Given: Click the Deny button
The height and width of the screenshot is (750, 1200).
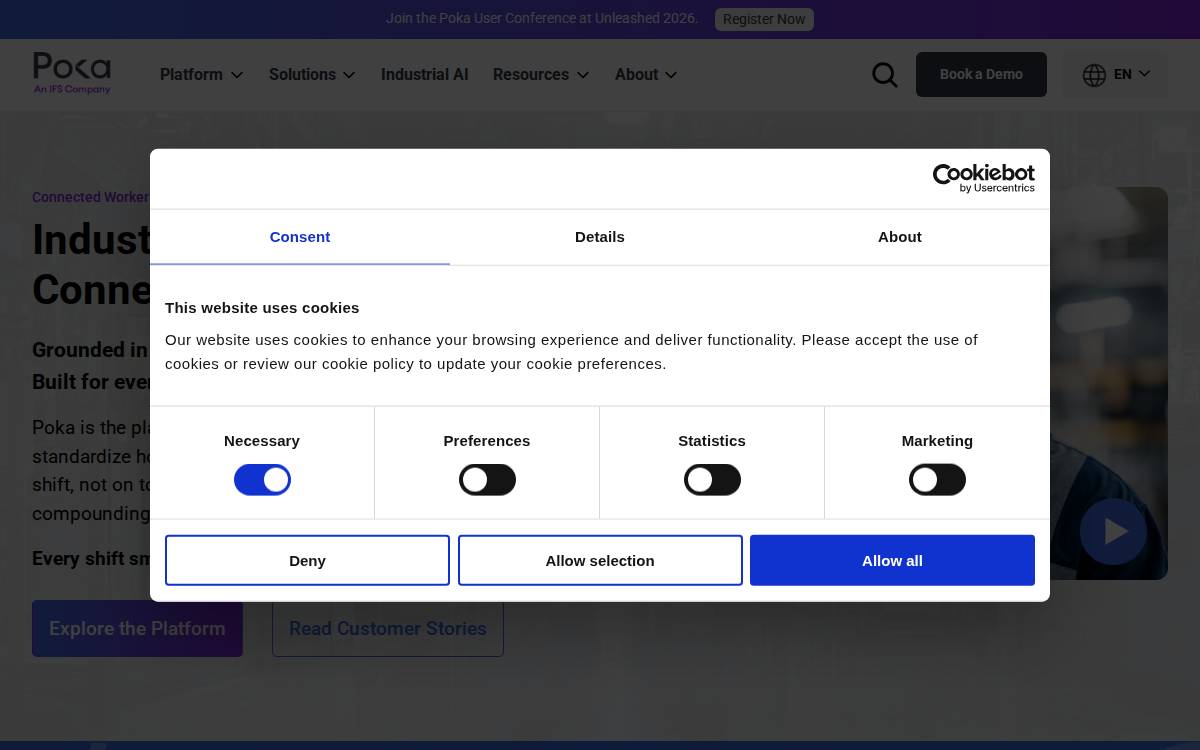Looking at the screenshot, I should (x=307, y=560).
